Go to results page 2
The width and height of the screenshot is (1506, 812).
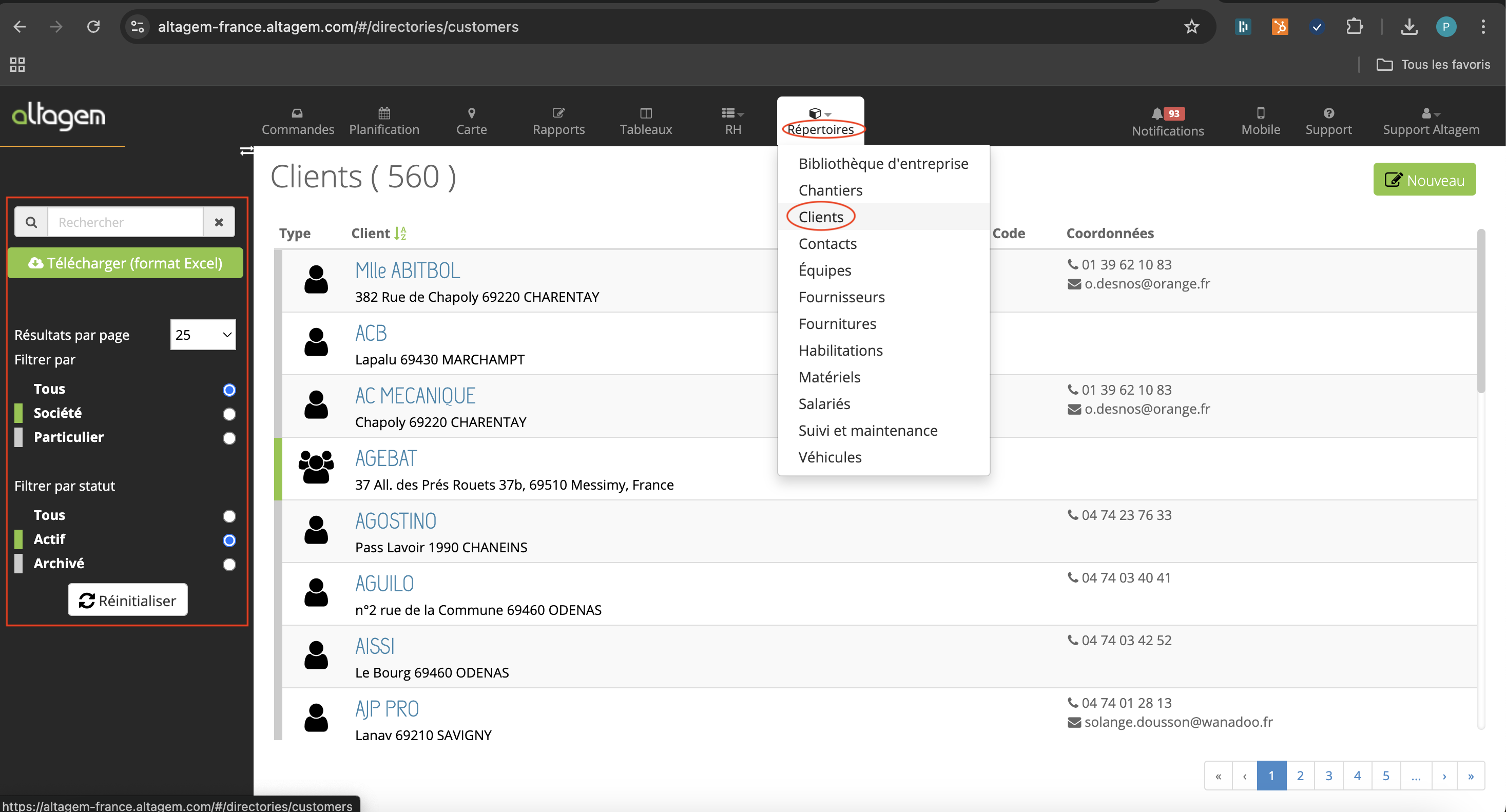point(1300,776)
